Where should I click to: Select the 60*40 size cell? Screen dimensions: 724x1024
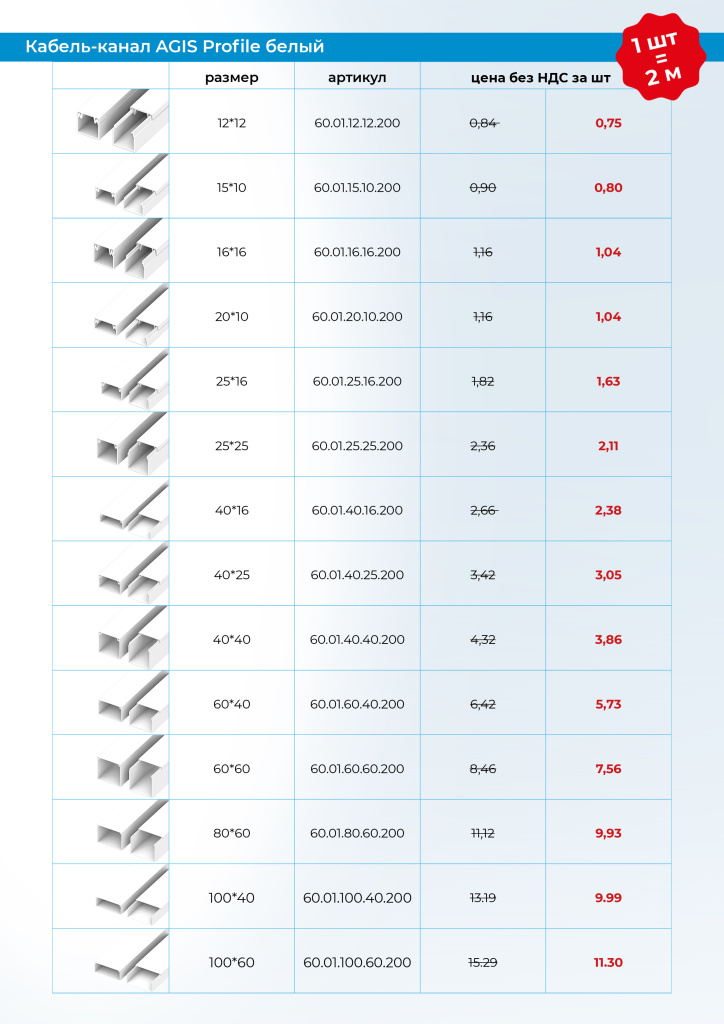(232, 704)
